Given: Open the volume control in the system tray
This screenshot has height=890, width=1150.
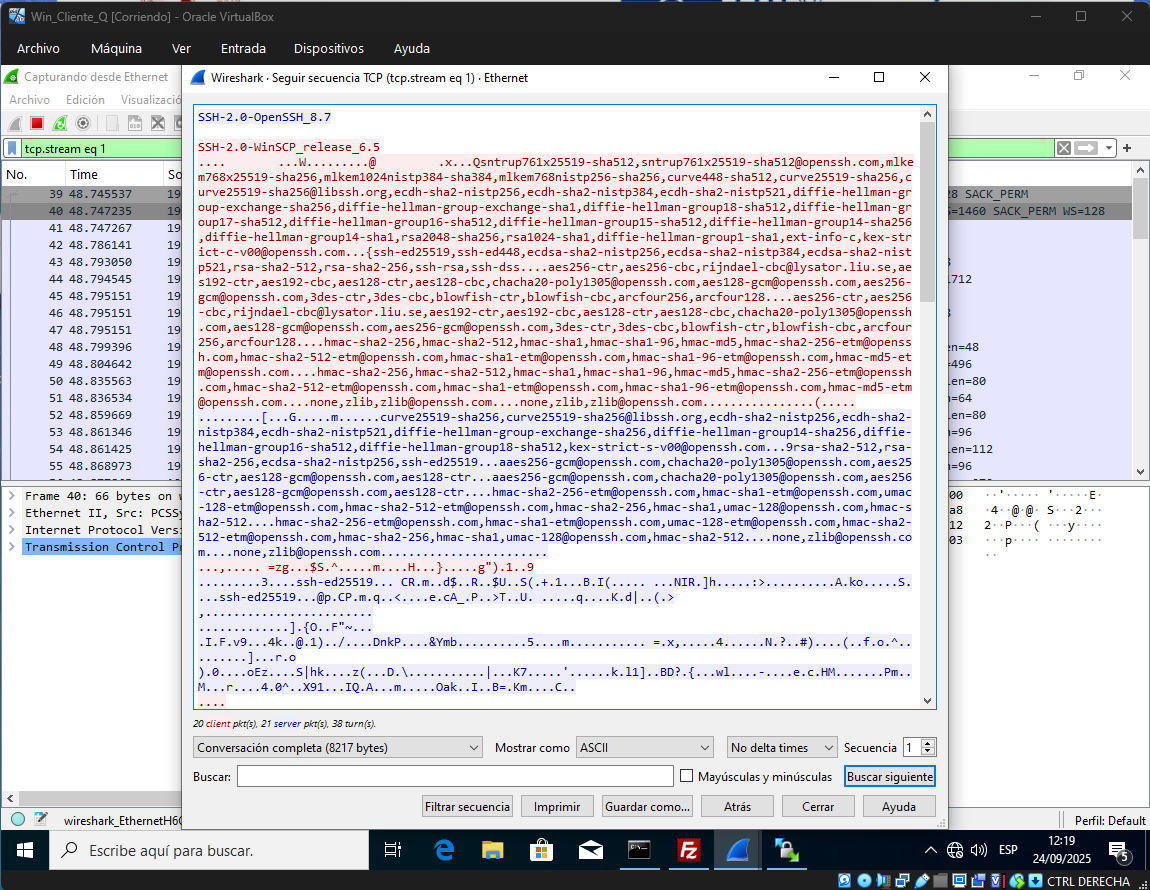Looking at the screenshot, I should (978, 850).
